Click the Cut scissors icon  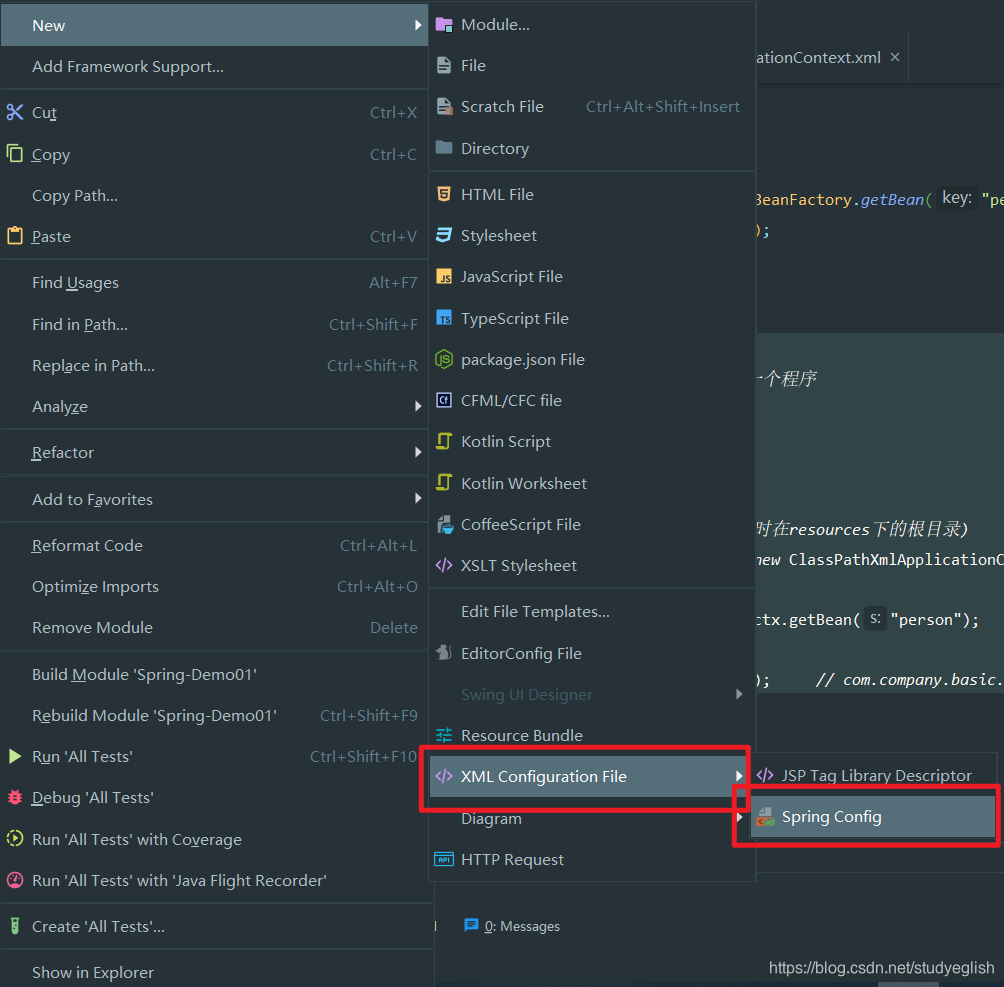(15, 113)
